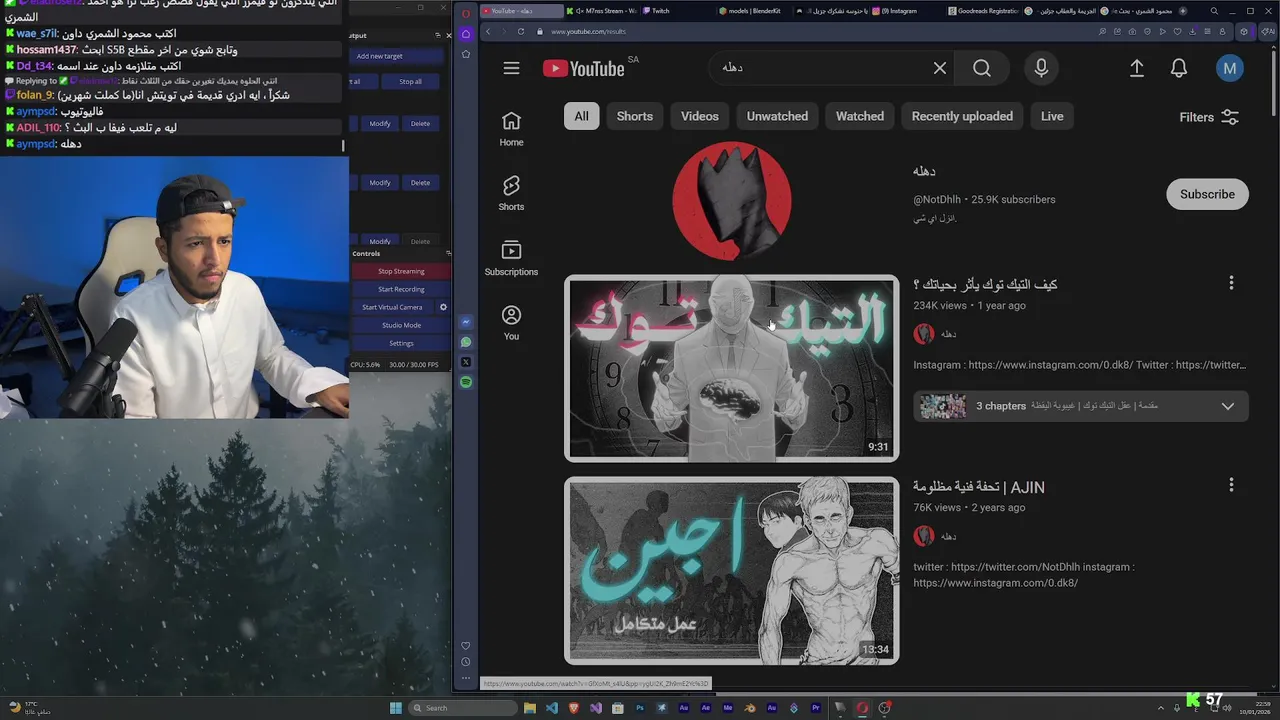Open Photoshop from the taskbar

640,708
